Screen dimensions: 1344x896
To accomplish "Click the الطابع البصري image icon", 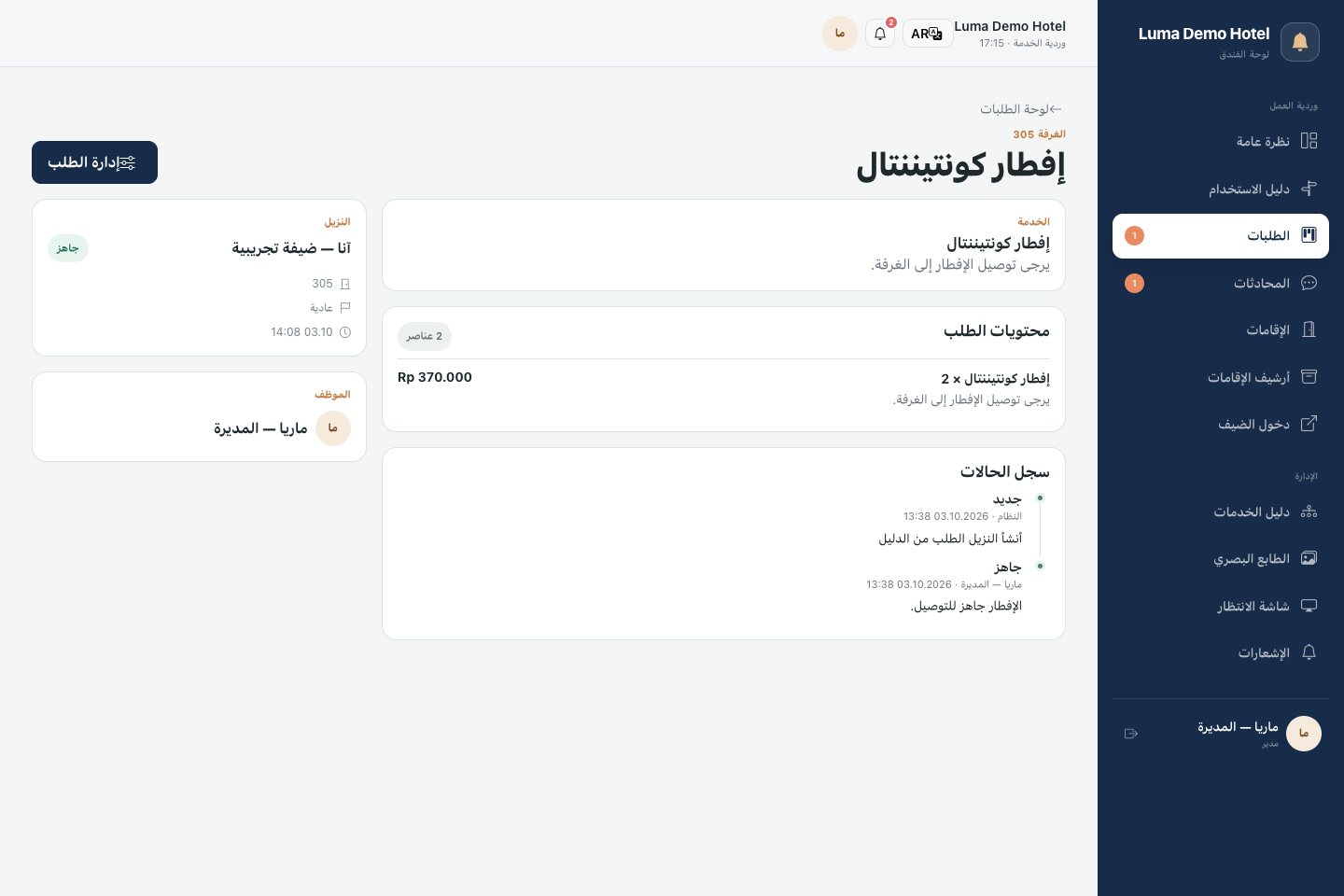I will click(1309, 558).
